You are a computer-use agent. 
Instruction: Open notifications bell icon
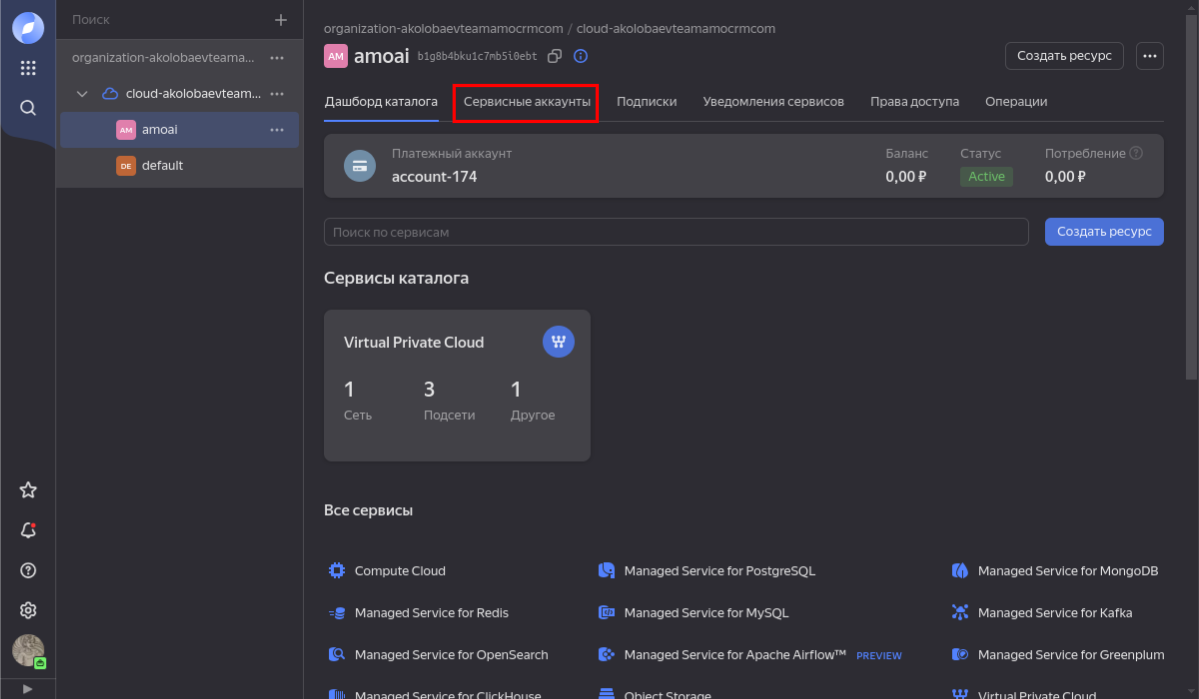click(x=28, y=530)
